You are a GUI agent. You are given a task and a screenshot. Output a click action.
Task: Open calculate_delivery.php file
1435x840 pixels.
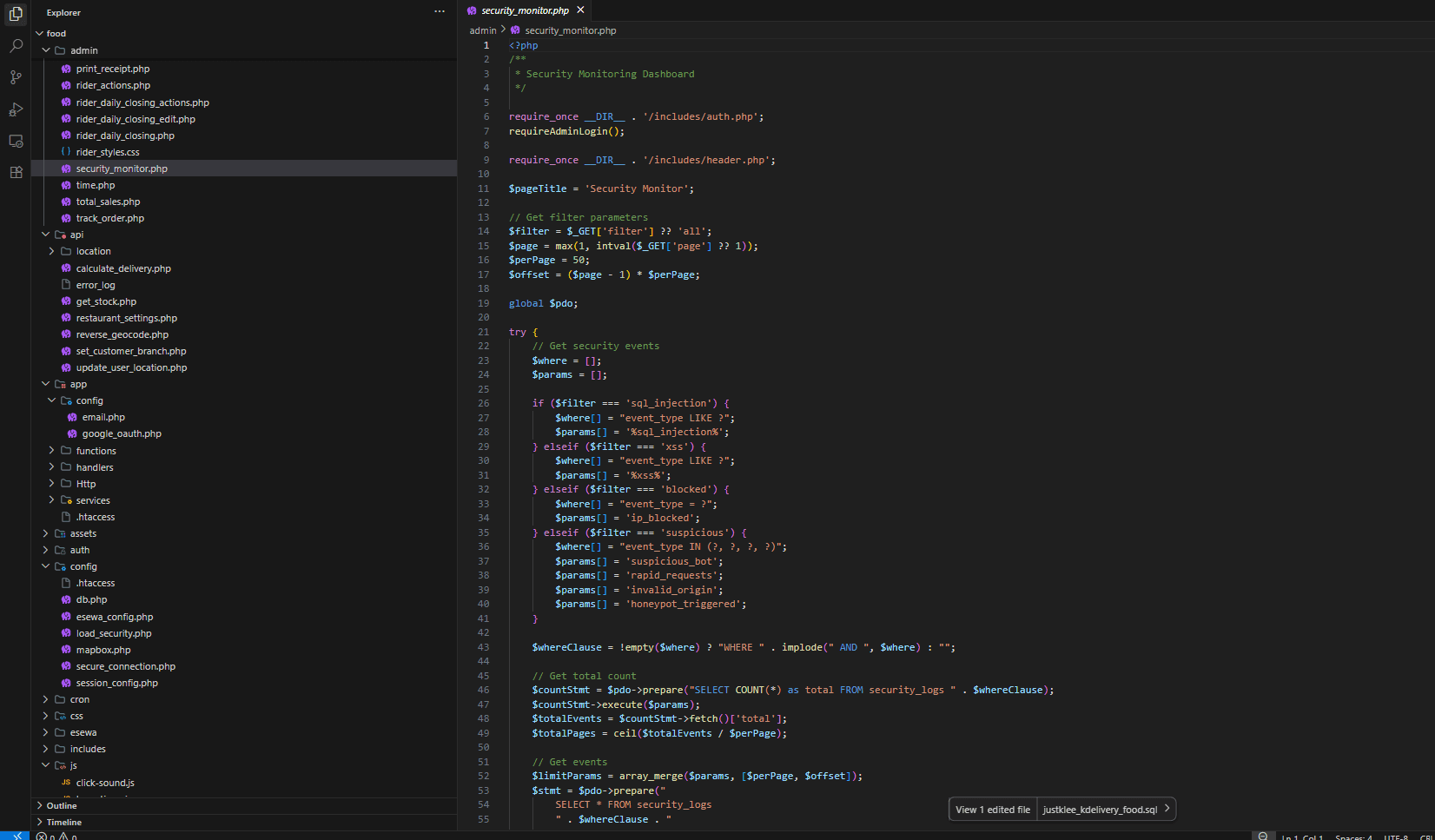[x=123, y=268]
